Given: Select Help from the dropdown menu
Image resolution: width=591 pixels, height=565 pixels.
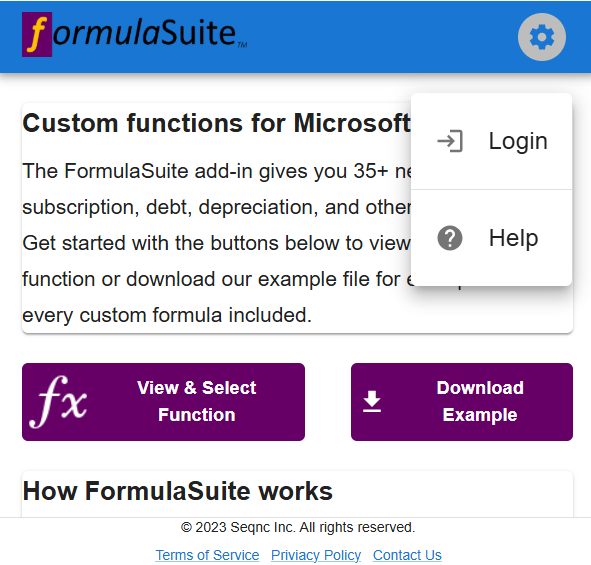Looking at the screenshot, I should click(491, 238).
